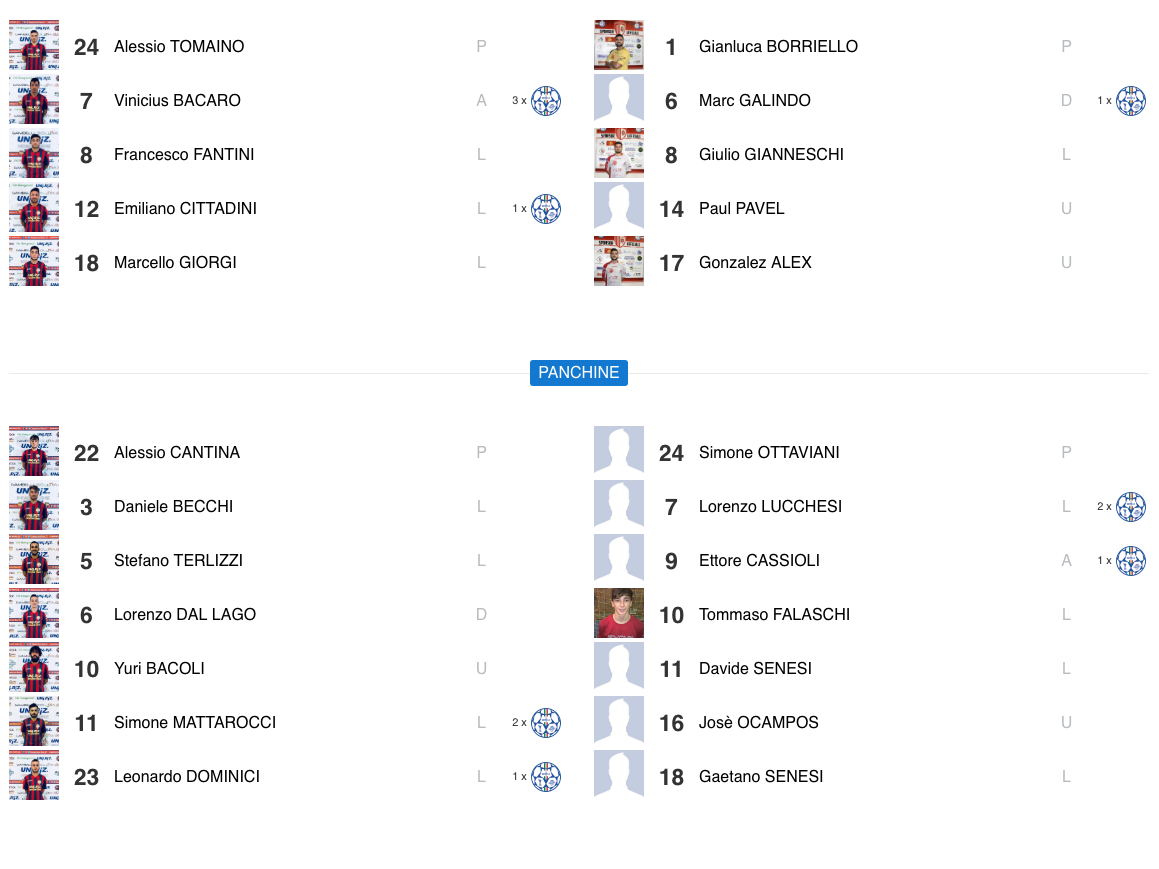This screenshot has width=1159, height=869.
Task: Open Marcello GIORGI player photo
Action: pos(34,262)
